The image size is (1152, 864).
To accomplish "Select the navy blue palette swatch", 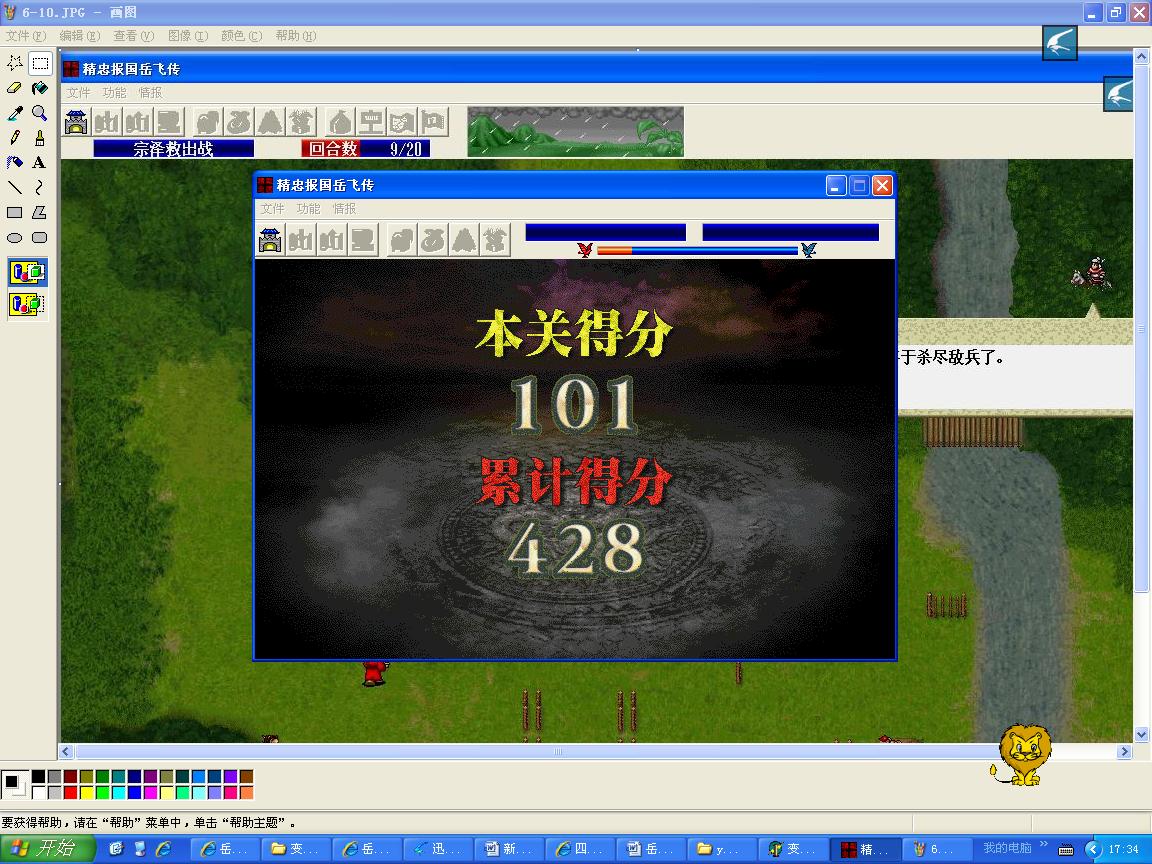I will coord(134,777).
